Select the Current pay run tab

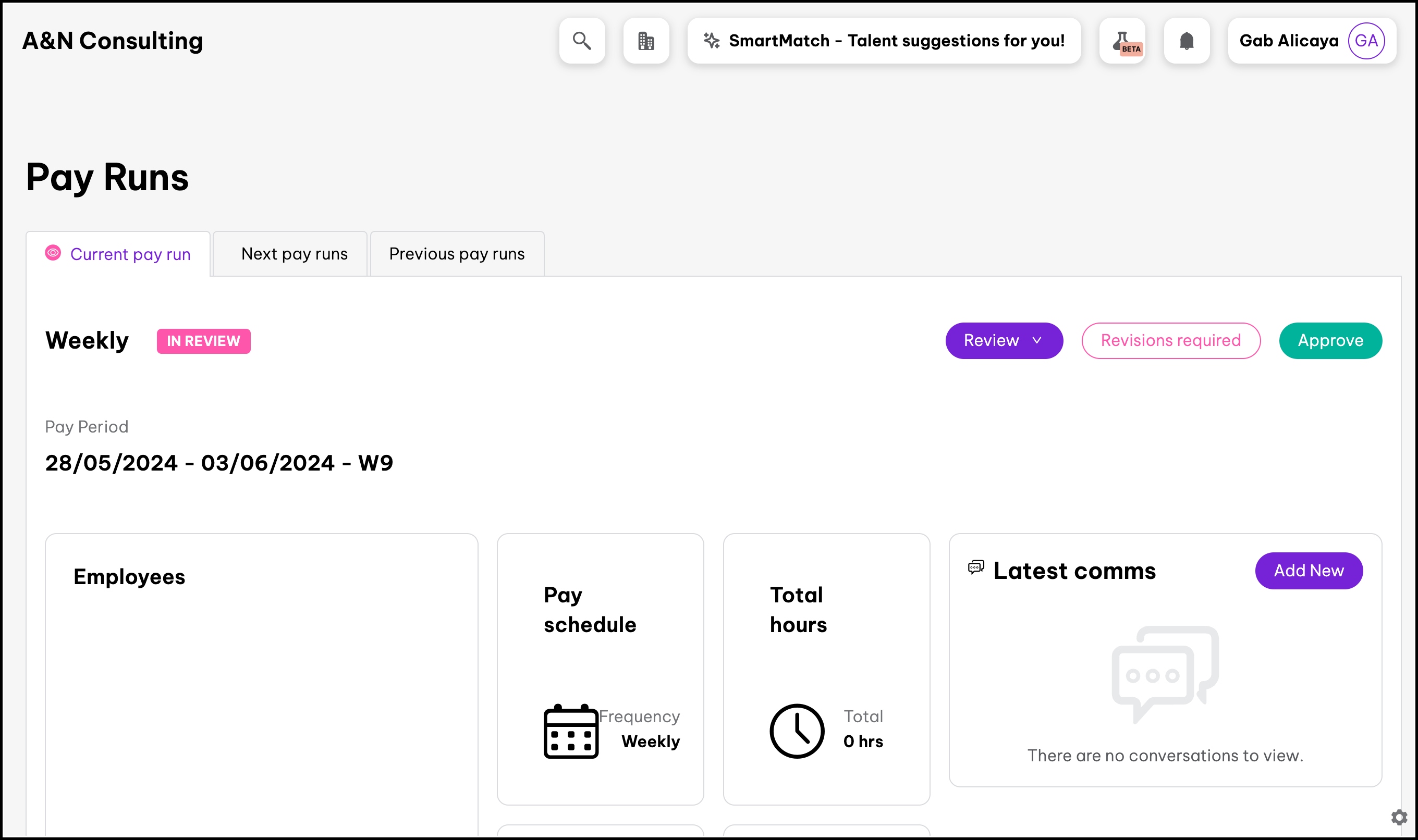[x=130, y=255]
